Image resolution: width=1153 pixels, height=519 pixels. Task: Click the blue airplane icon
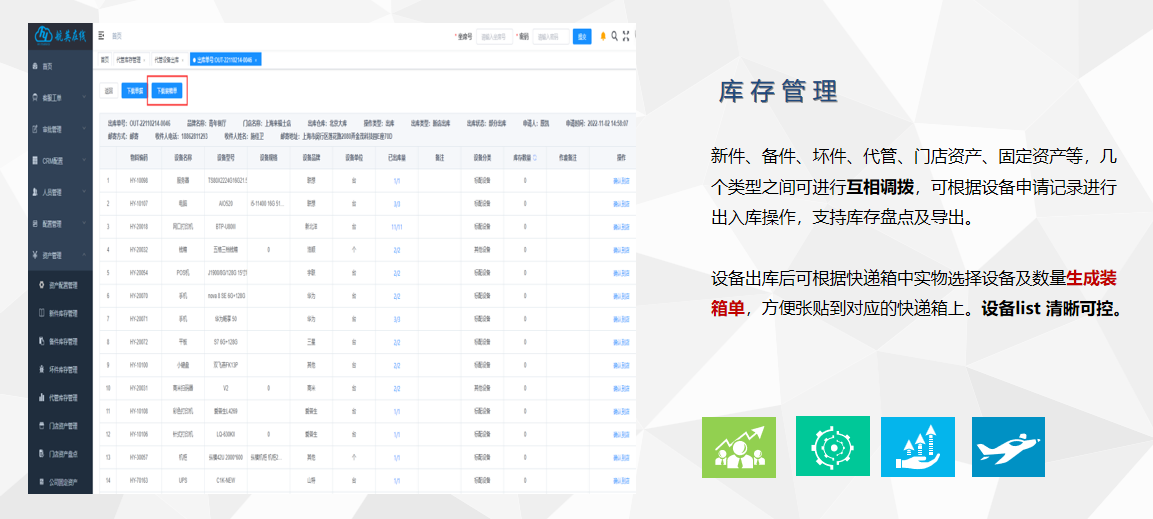(x=1008, y=447)
